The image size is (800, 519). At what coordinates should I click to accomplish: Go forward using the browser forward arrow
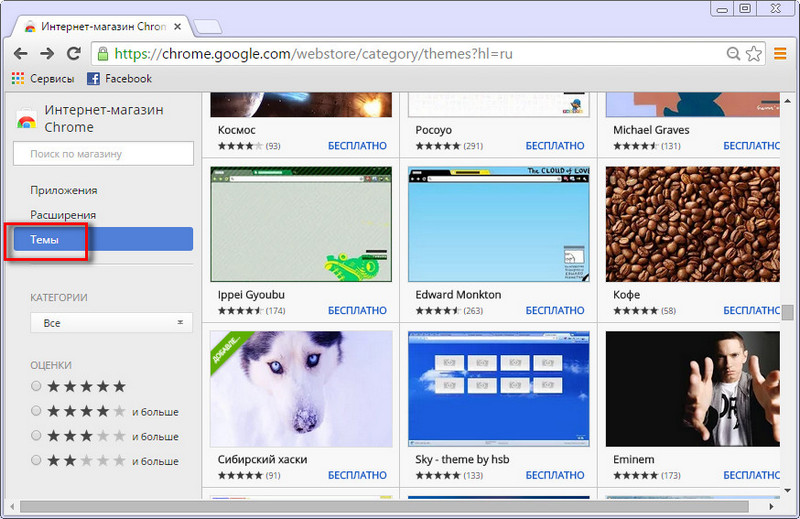tap(47, 53)
